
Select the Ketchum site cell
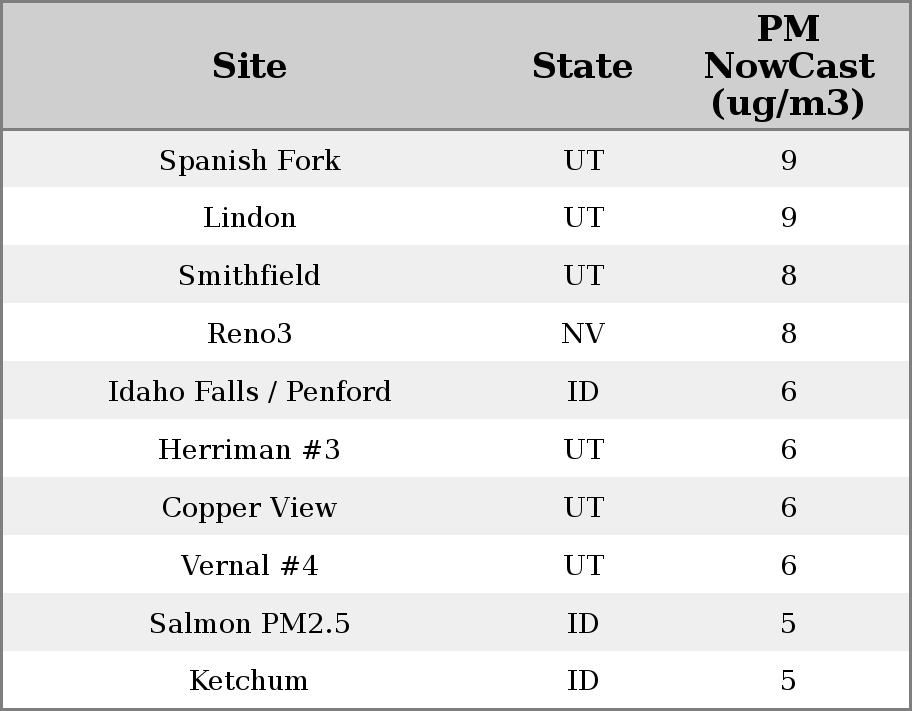pyautogui.click(x=249, y=681)
